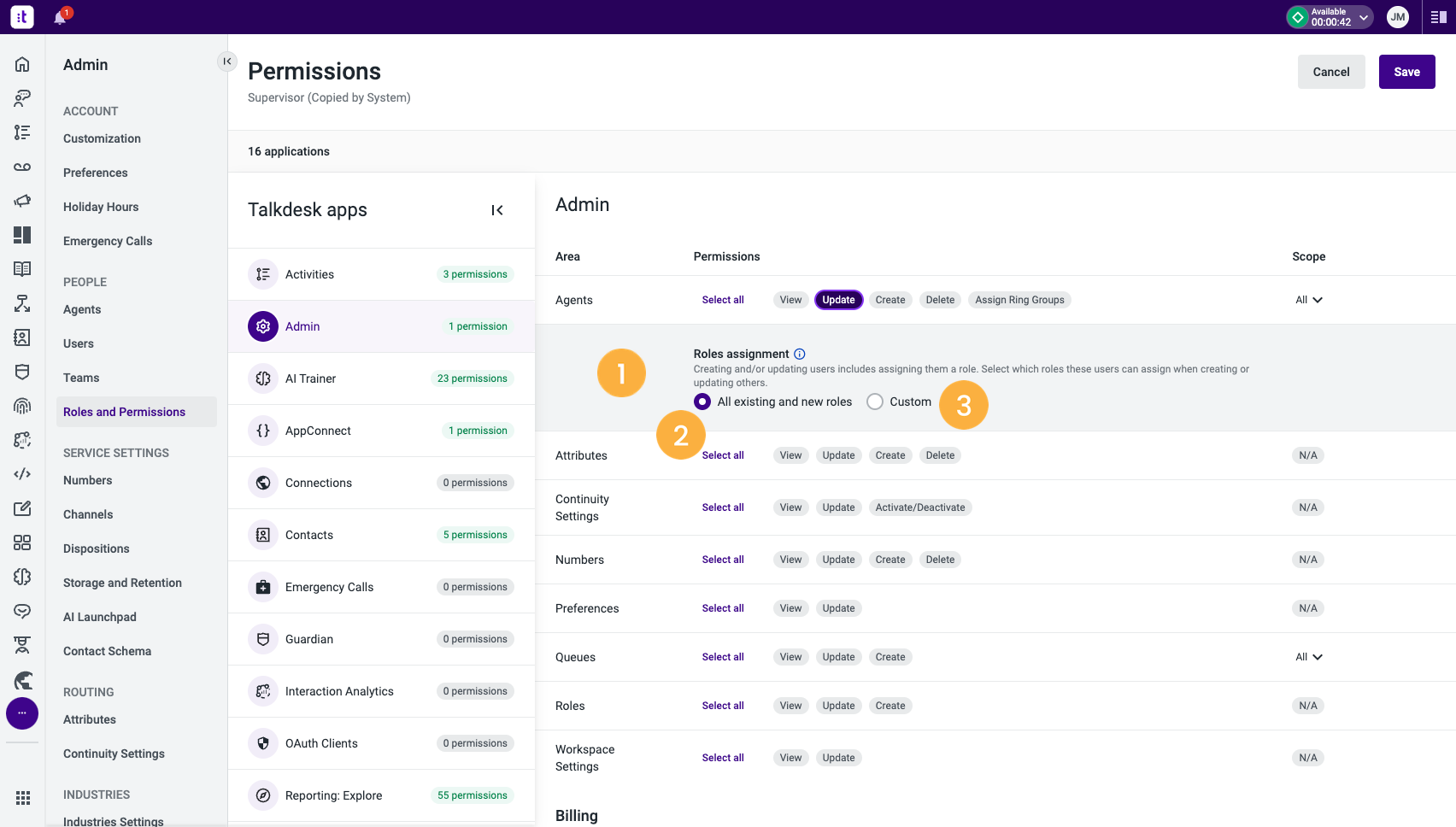The image size is (1456, 827).
Task: Click the Reporting: Explore icon
Action: point(262,795)
